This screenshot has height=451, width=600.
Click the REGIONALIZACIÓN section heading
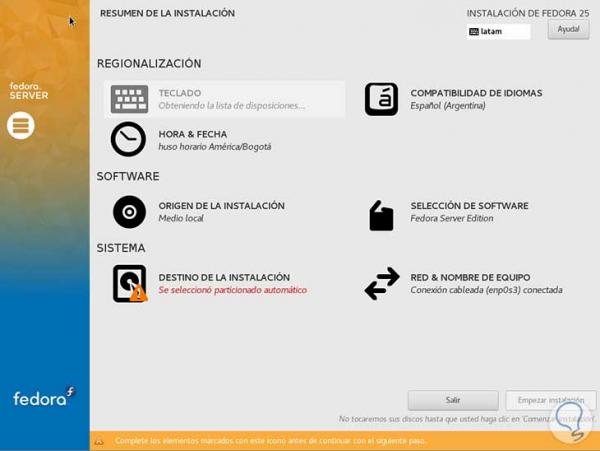point(149,63)
